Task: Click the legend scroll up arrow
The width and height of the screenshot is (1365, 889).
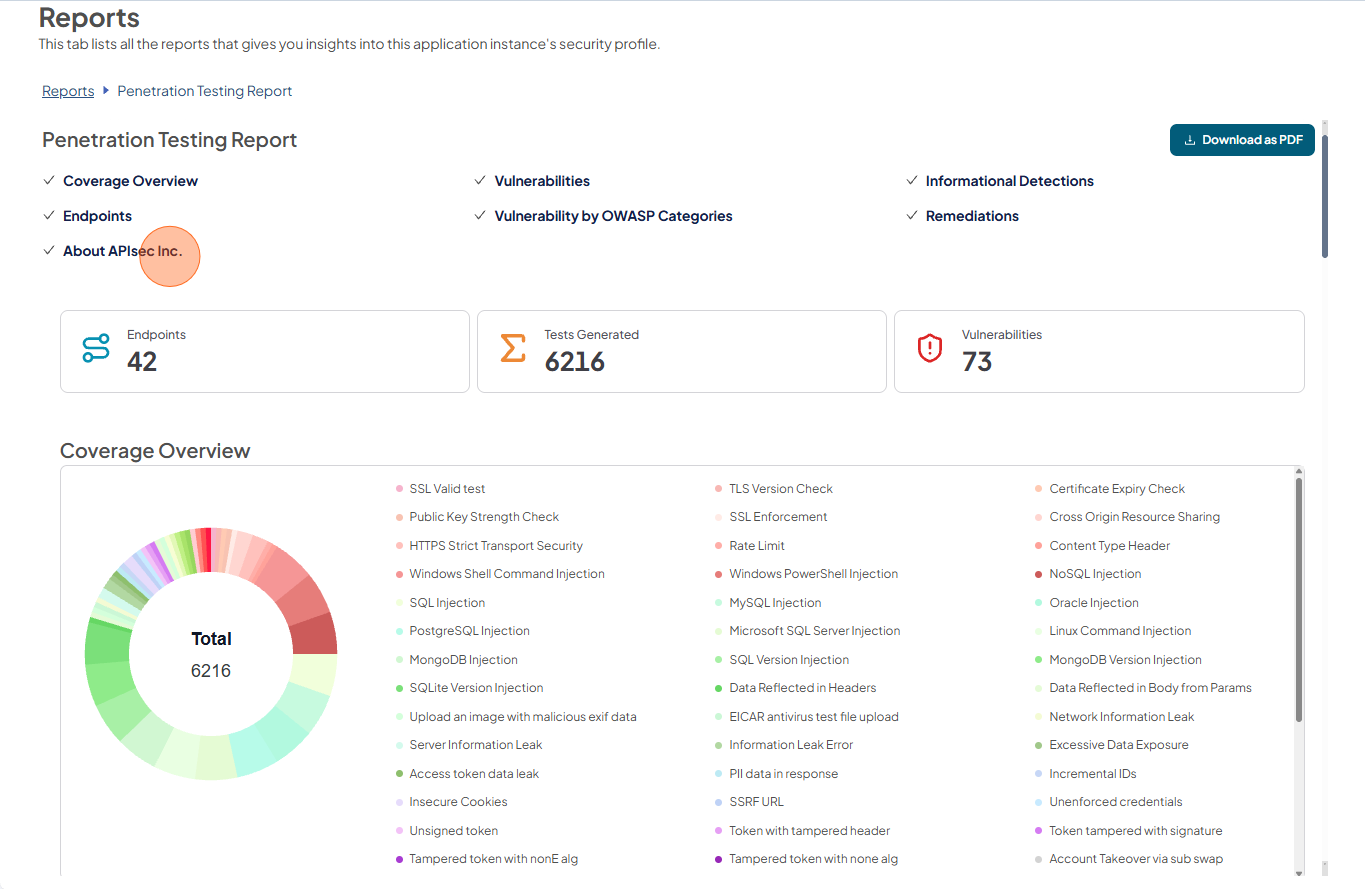Action: 1299,472
